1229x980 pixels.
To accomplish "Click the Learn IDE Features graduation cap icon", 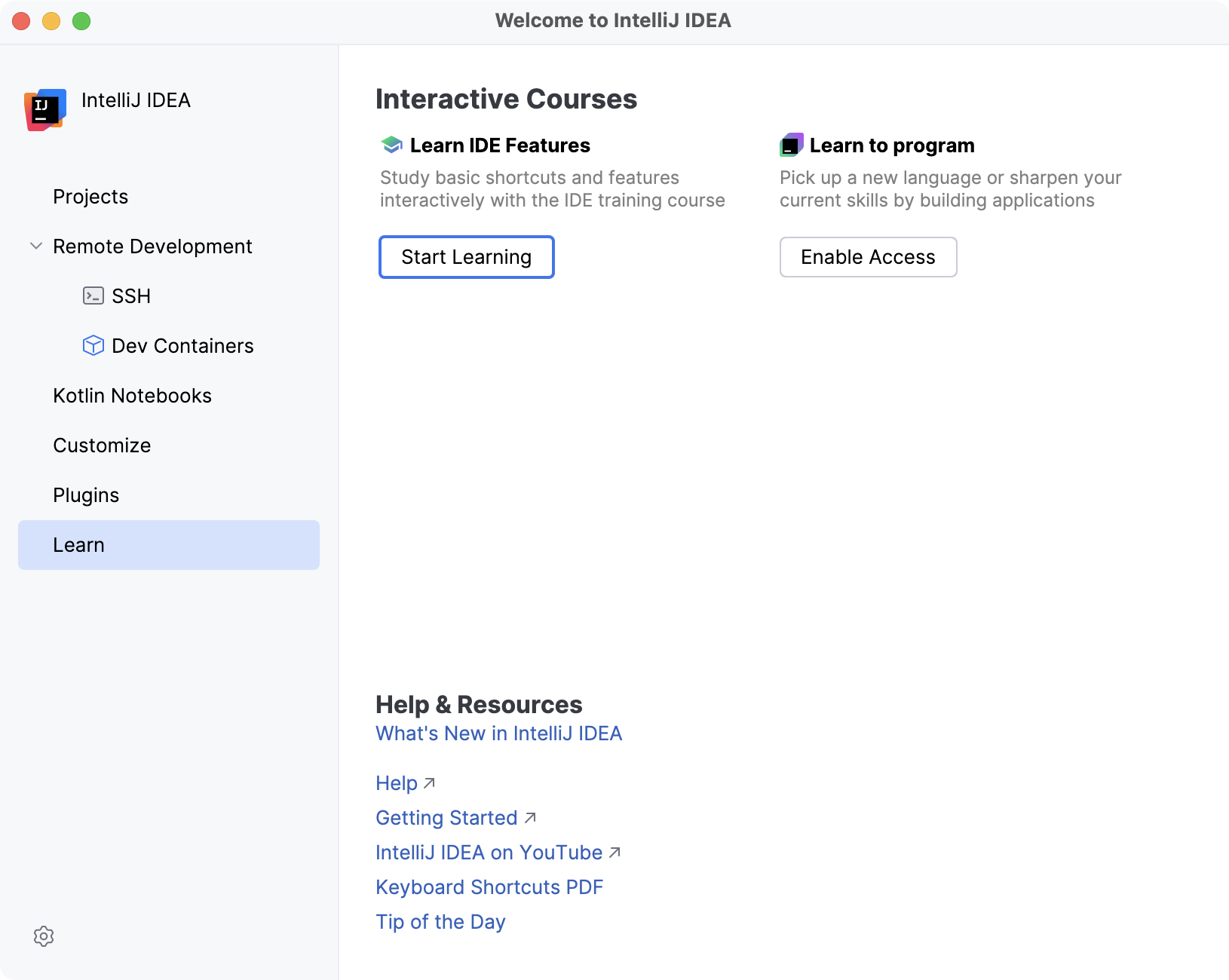I will tap(391, 144).
